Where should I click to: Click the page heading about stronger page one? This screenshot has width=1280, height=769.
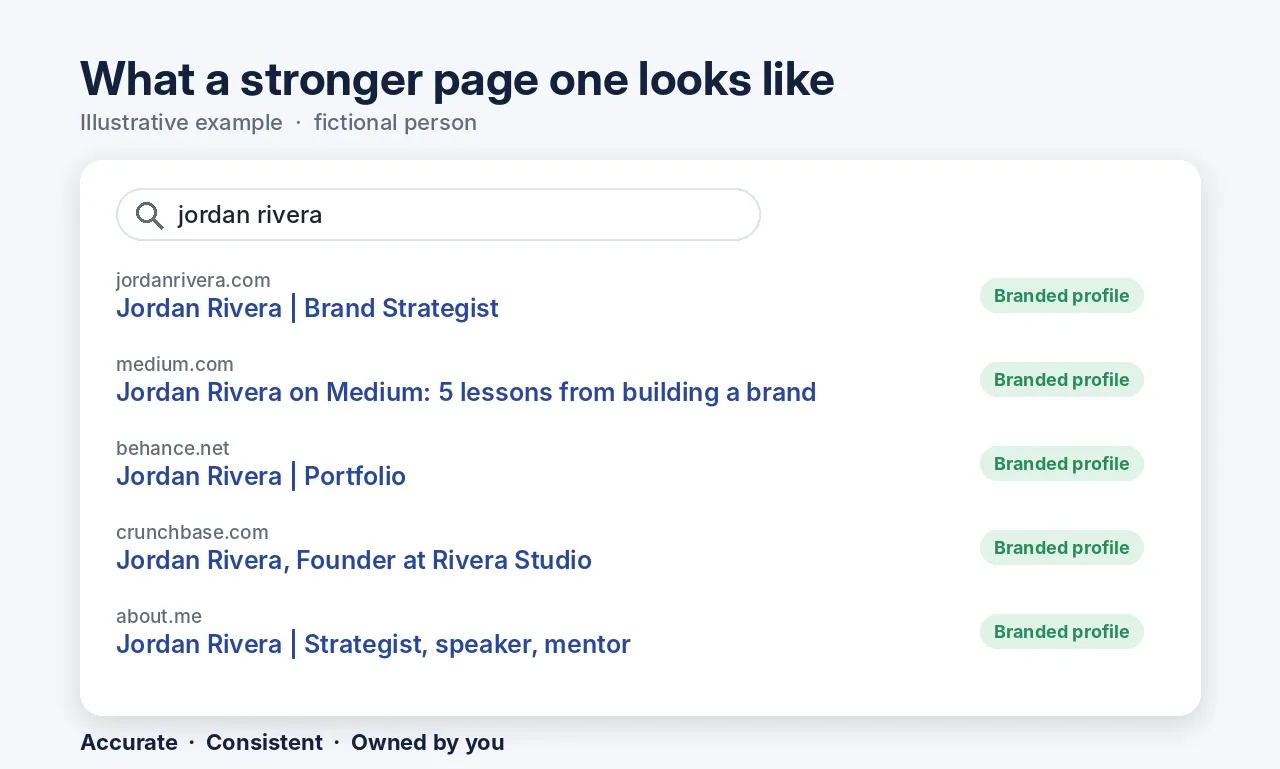457,79
